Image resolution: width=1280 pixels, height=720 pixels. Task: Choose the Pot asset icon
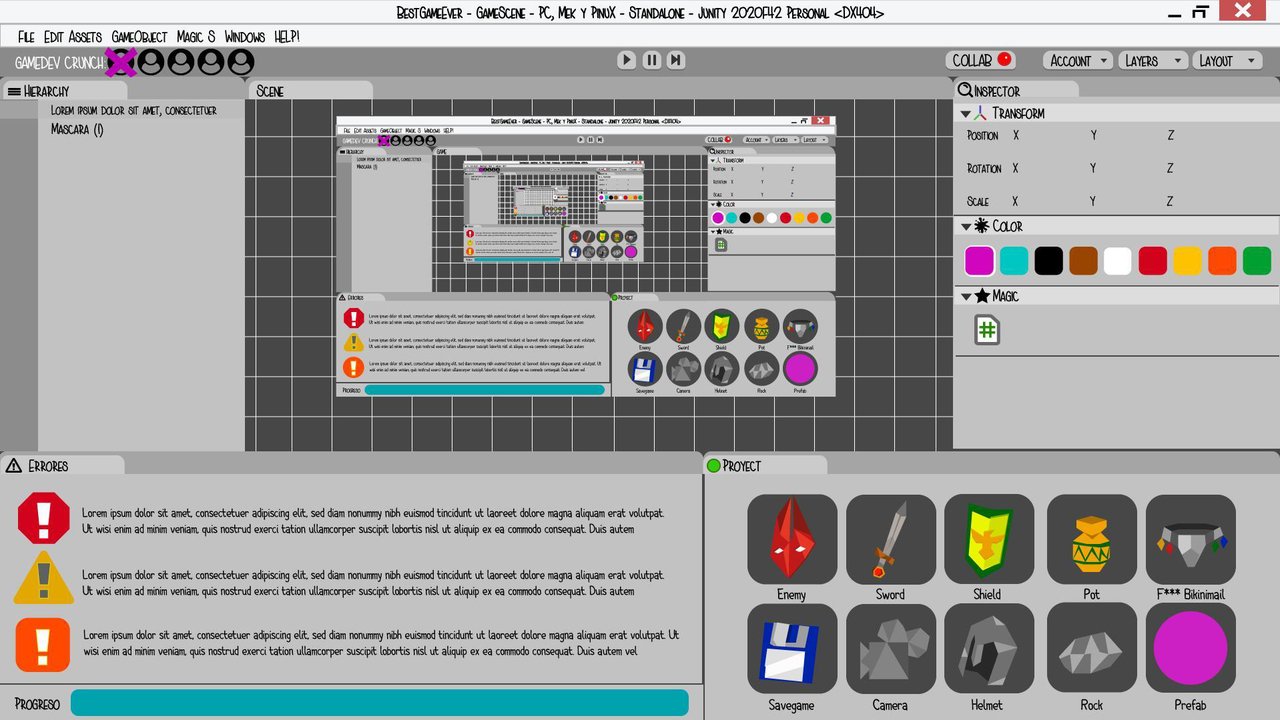[1092, 539]
